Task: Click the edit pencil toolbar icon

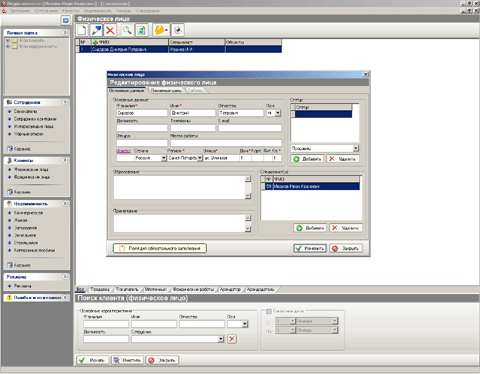Action: point(96,30)
